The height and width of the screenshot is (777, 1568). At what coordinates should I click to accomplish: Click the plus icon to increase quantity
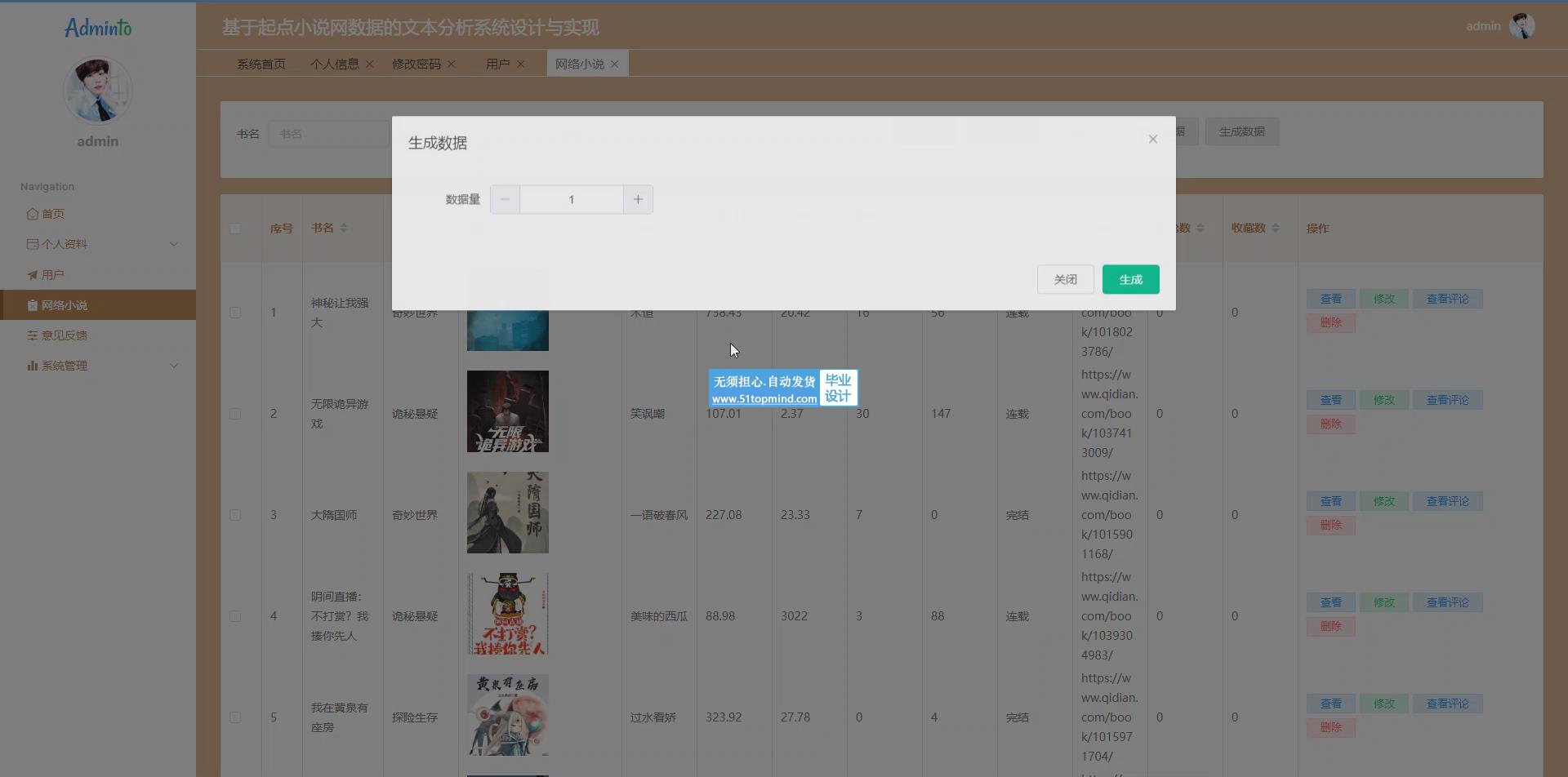click(638, 199)
